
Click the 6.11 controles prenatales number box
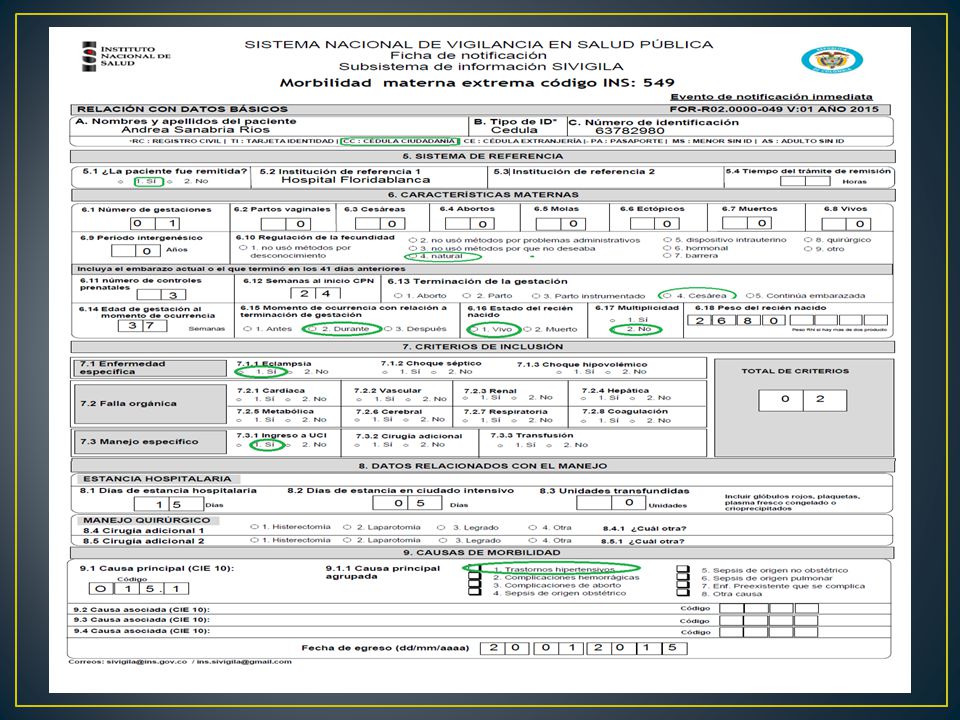[161, 294]
